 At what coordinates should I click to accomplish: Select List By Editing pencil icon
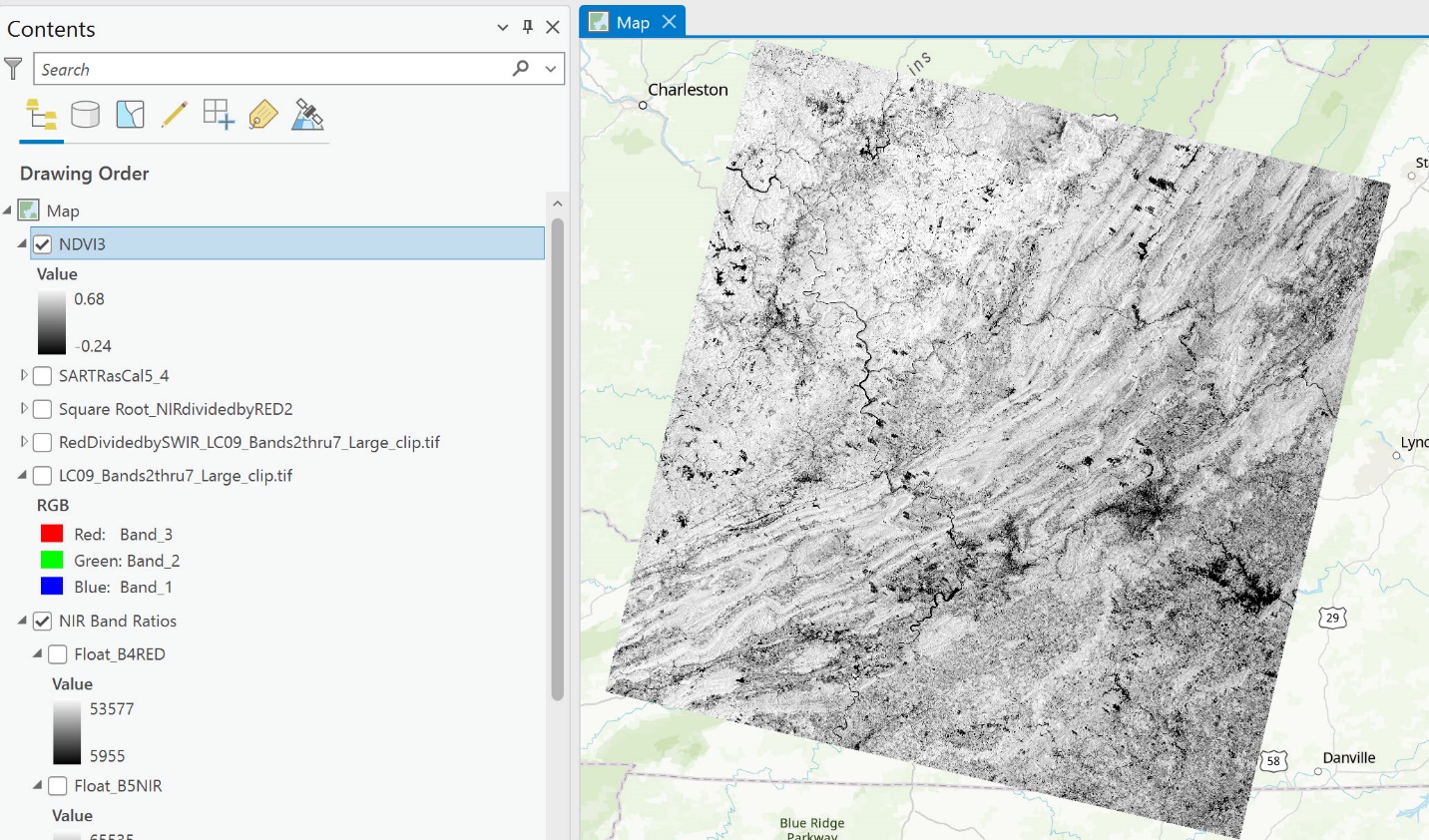coord(174,115)
